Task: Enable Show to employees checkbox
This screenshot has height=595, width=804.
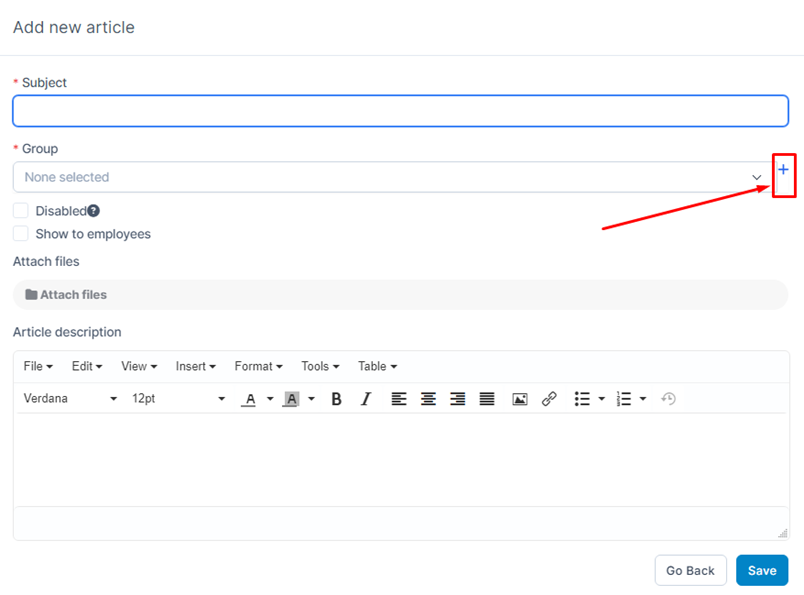Action: 21,233
